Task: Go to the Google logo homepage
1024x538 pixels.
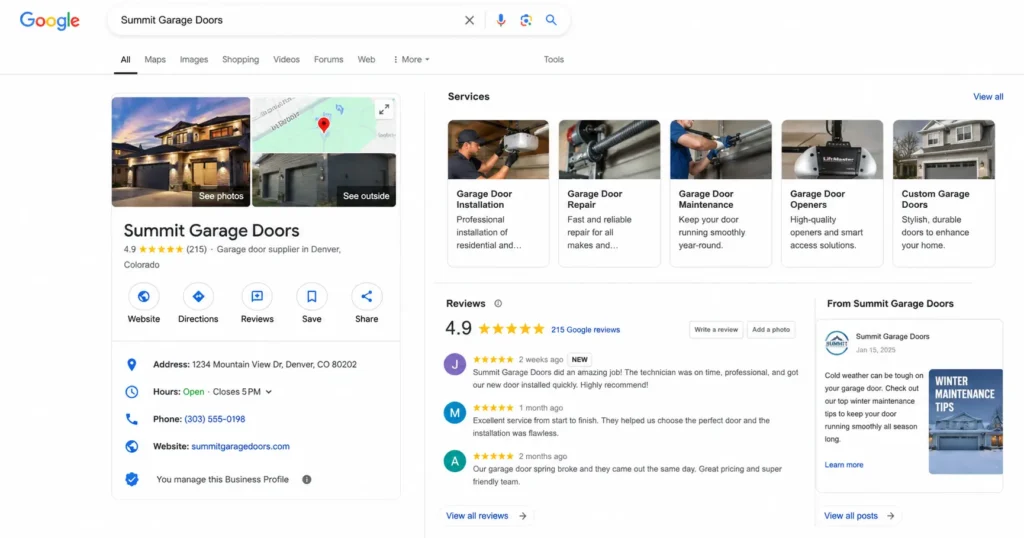Action: point(50,21)
